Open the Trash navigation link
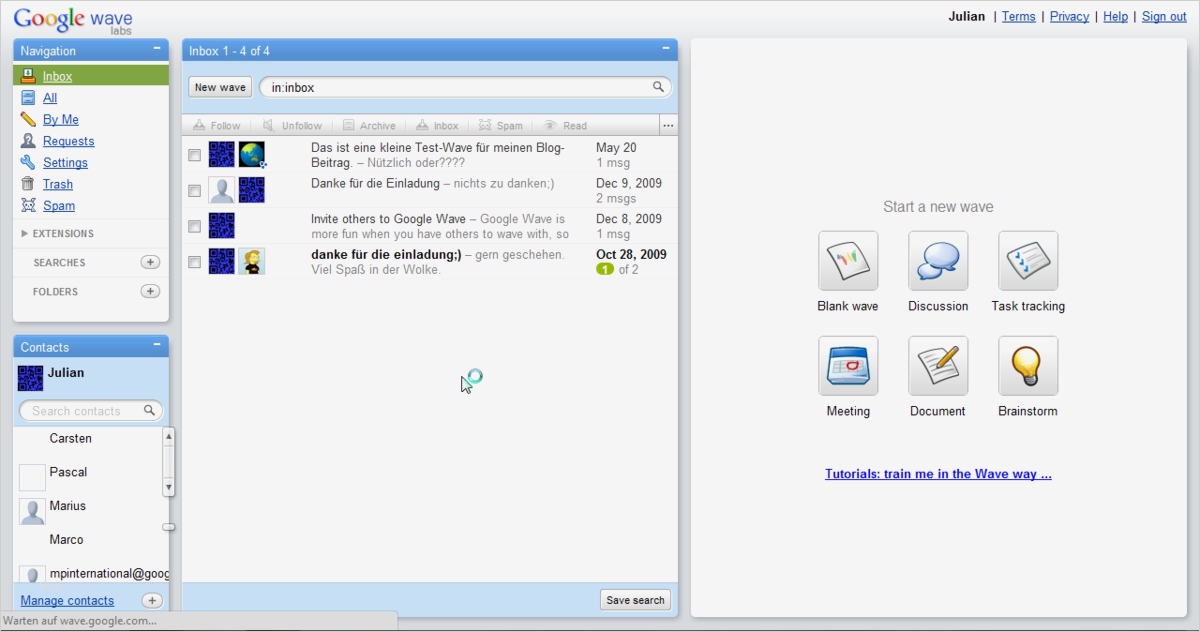 pos(58,184)
